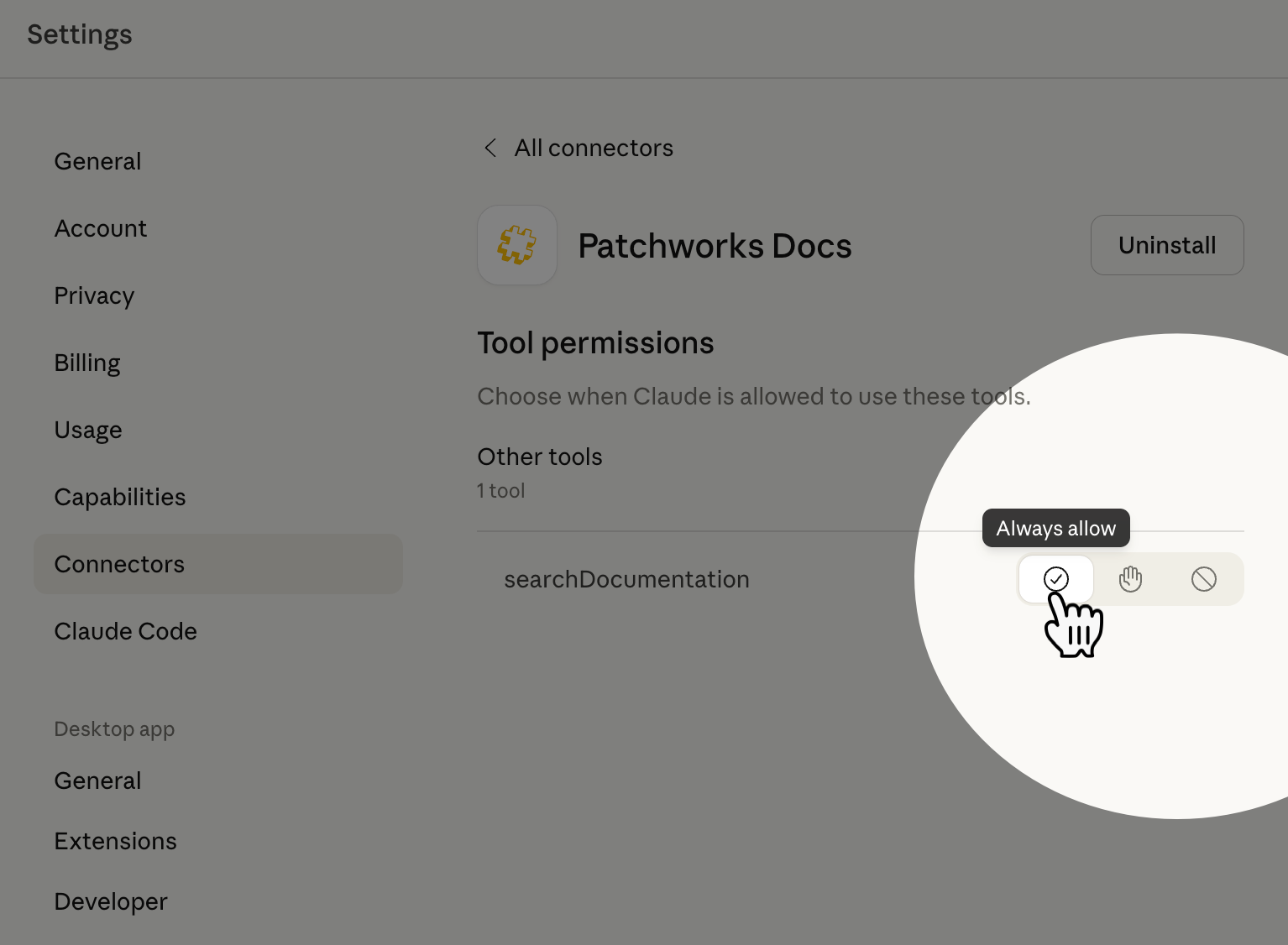Click the Patchworks Docs puzzle piece icon
1288x945 pixels.
516,245
